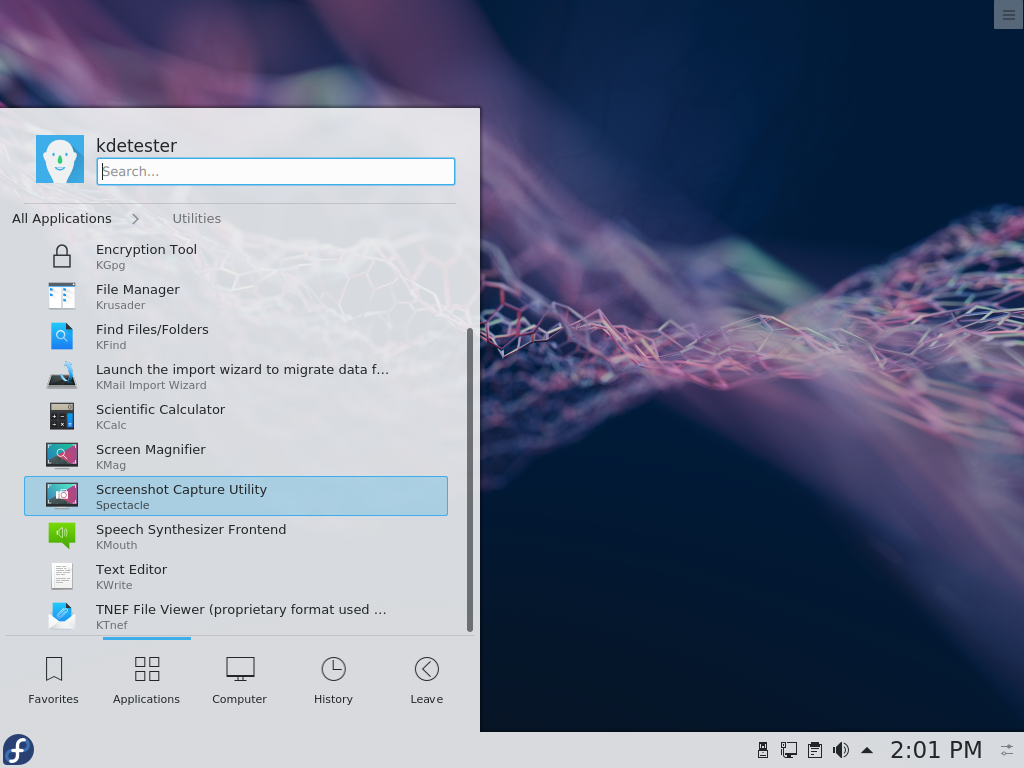
Task: Select 'Launch the import wizard' entry text
Action: pos(242,370)
